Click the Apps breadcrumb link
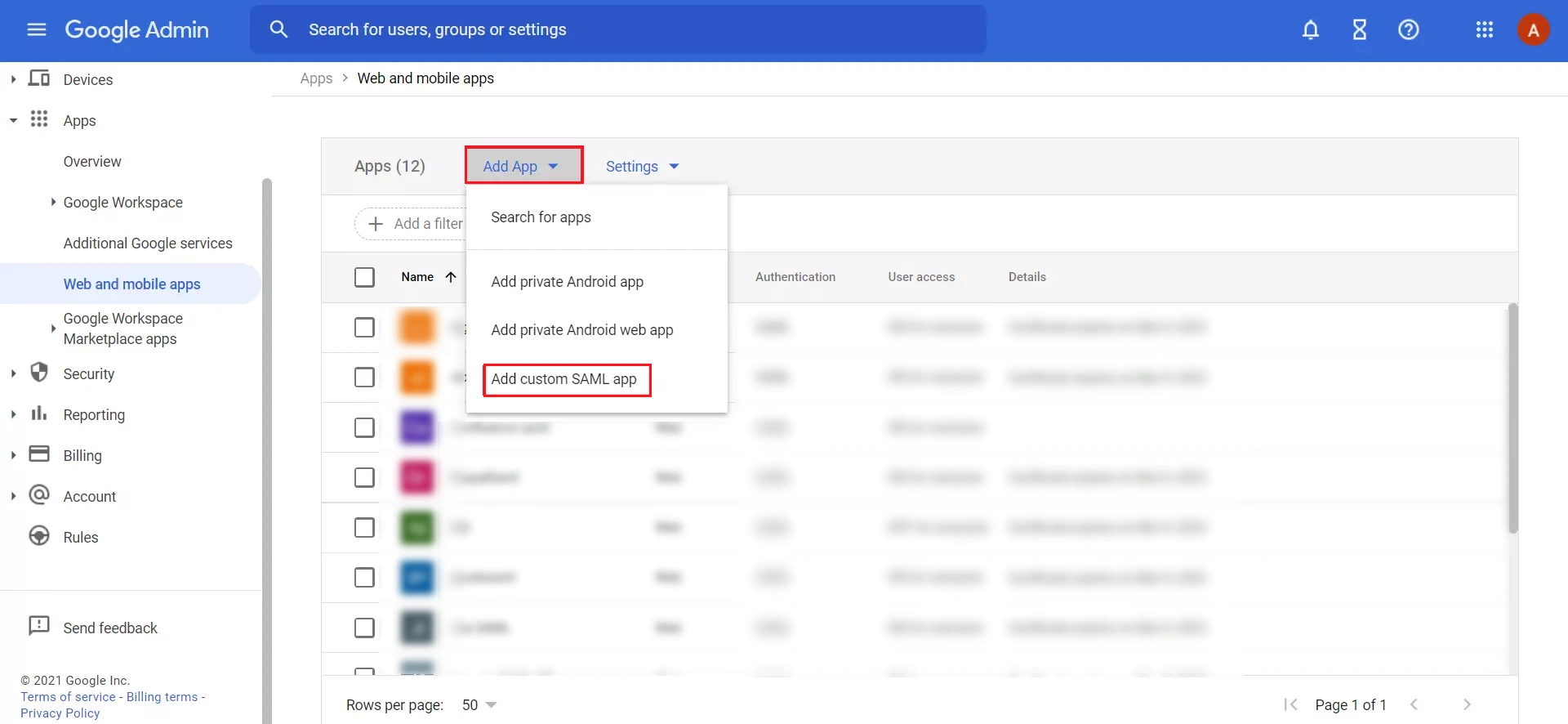 (316, 78)
